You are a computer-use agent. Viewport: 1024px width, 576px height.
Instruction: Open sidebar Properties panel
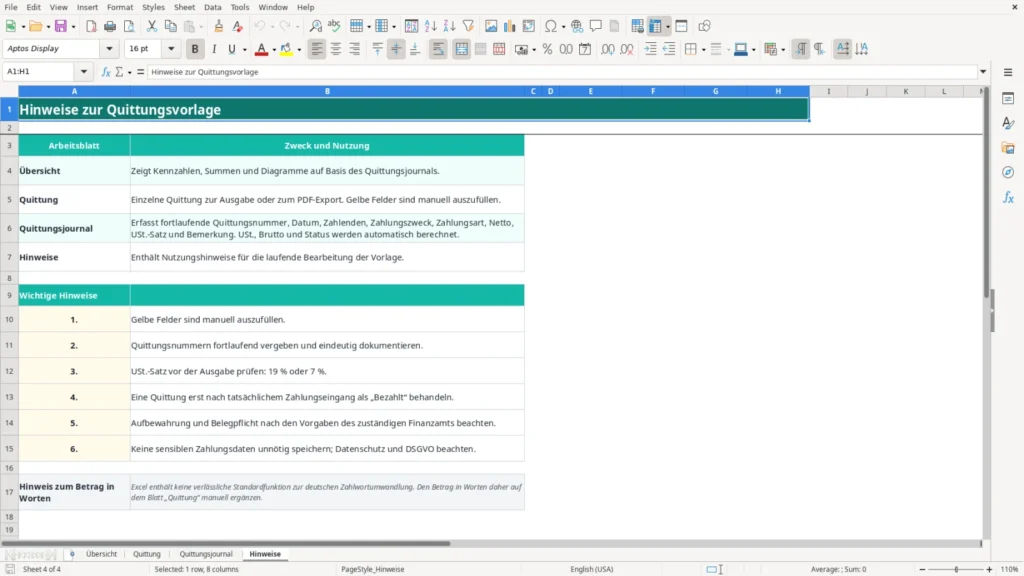pyautogui.click(x=1008, y=99)
